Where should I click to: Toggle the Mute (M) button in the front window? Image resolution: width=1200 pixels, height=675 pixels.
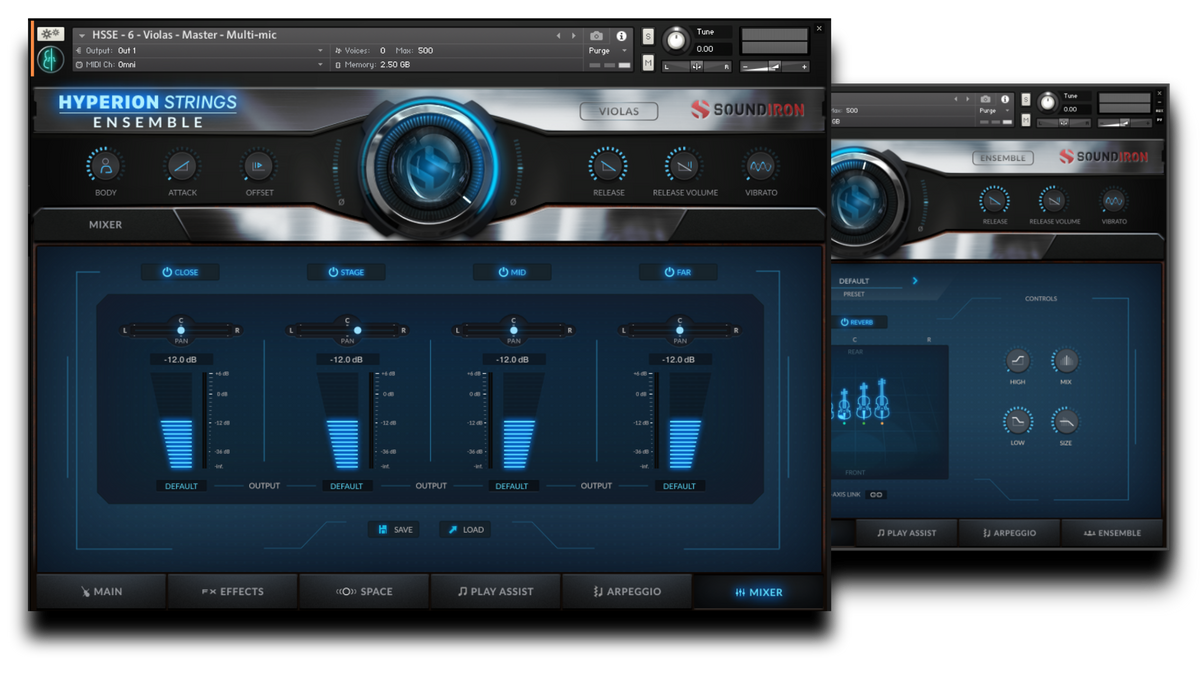pos(648,63)
